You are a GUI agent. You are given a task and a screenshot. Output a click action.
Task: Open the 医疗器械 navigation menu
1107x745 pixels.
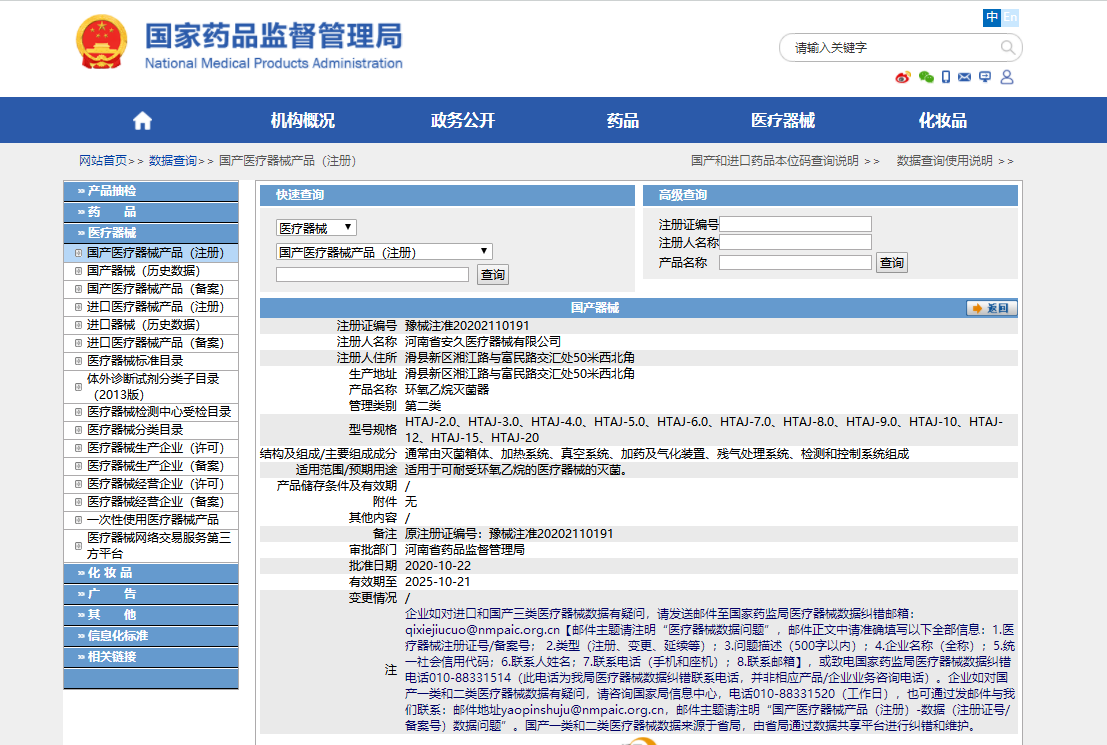coord(783,121)
